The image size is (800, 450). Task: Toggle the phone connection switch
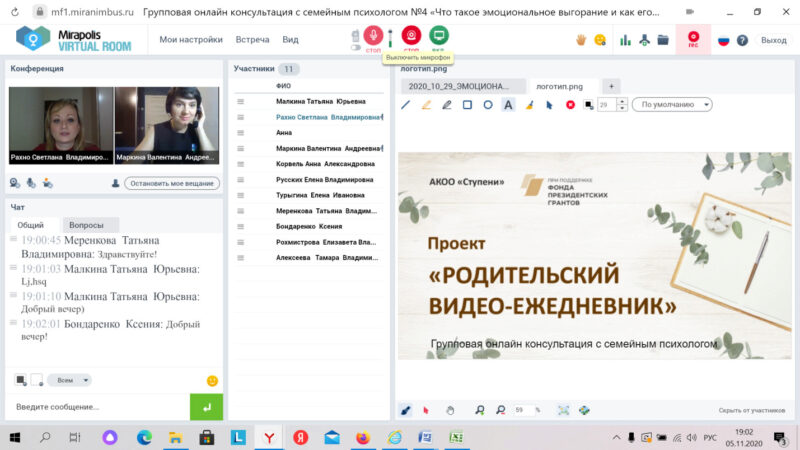pos(356,47)
